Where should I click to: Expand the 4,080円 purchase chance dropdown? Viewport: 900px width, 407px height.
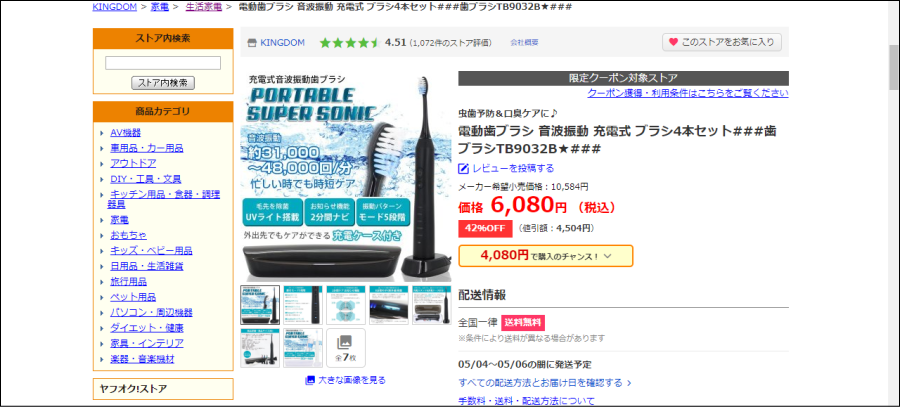[x=545, y=256]
